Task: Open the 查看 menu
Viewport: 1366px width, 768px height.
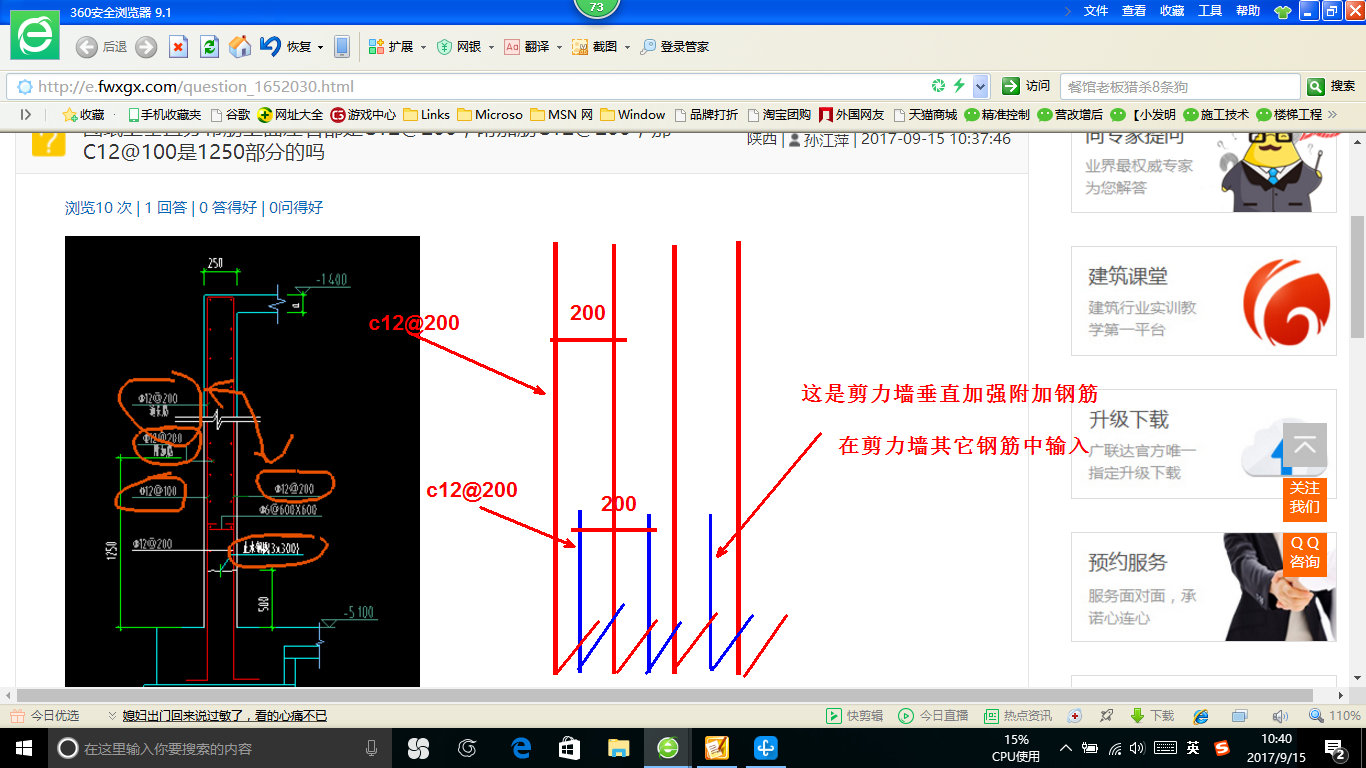Action: [x=1134, y=11]
